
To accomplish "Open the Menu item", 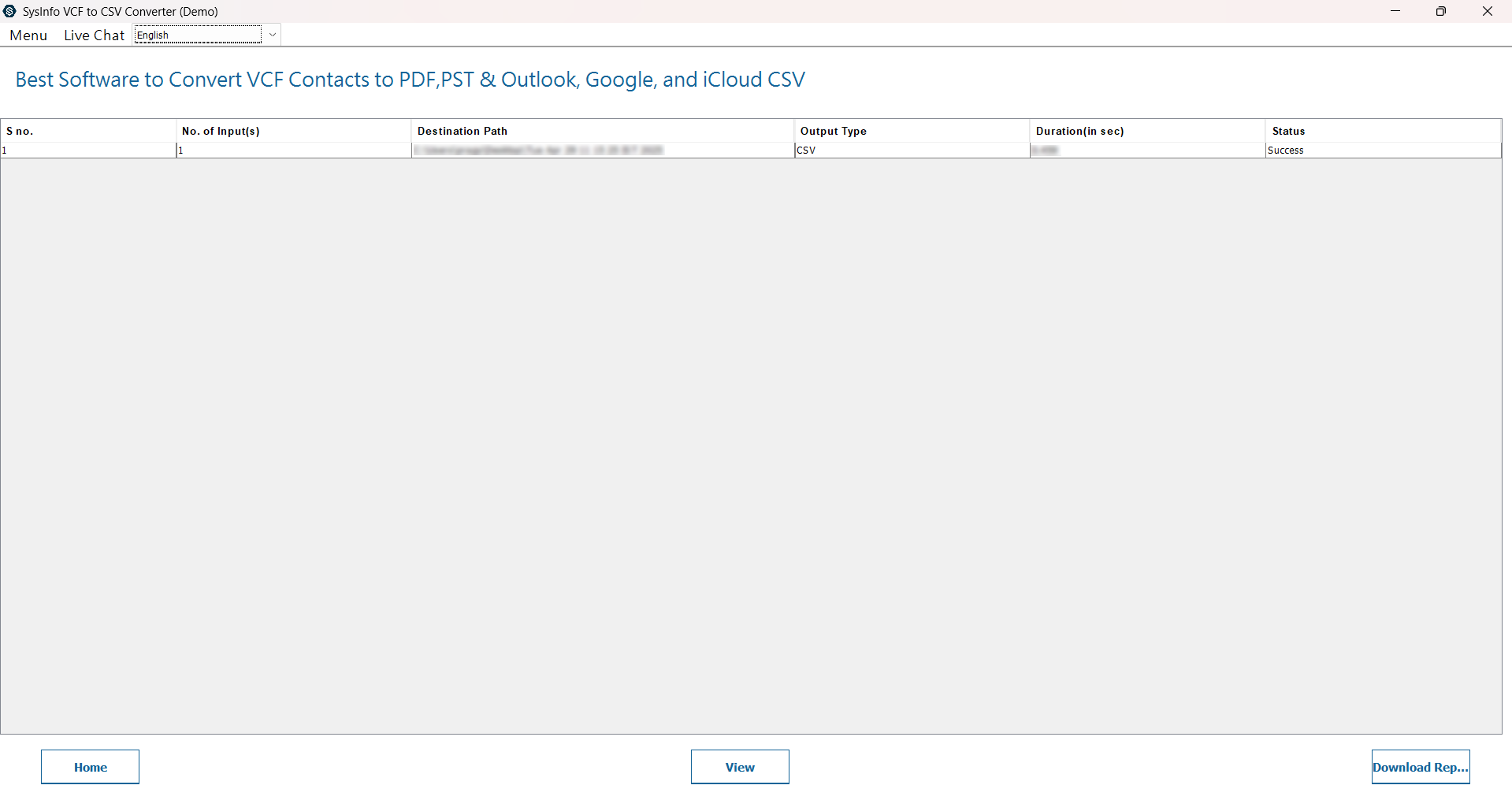I will pyautogui.click(x=28, y=35).
